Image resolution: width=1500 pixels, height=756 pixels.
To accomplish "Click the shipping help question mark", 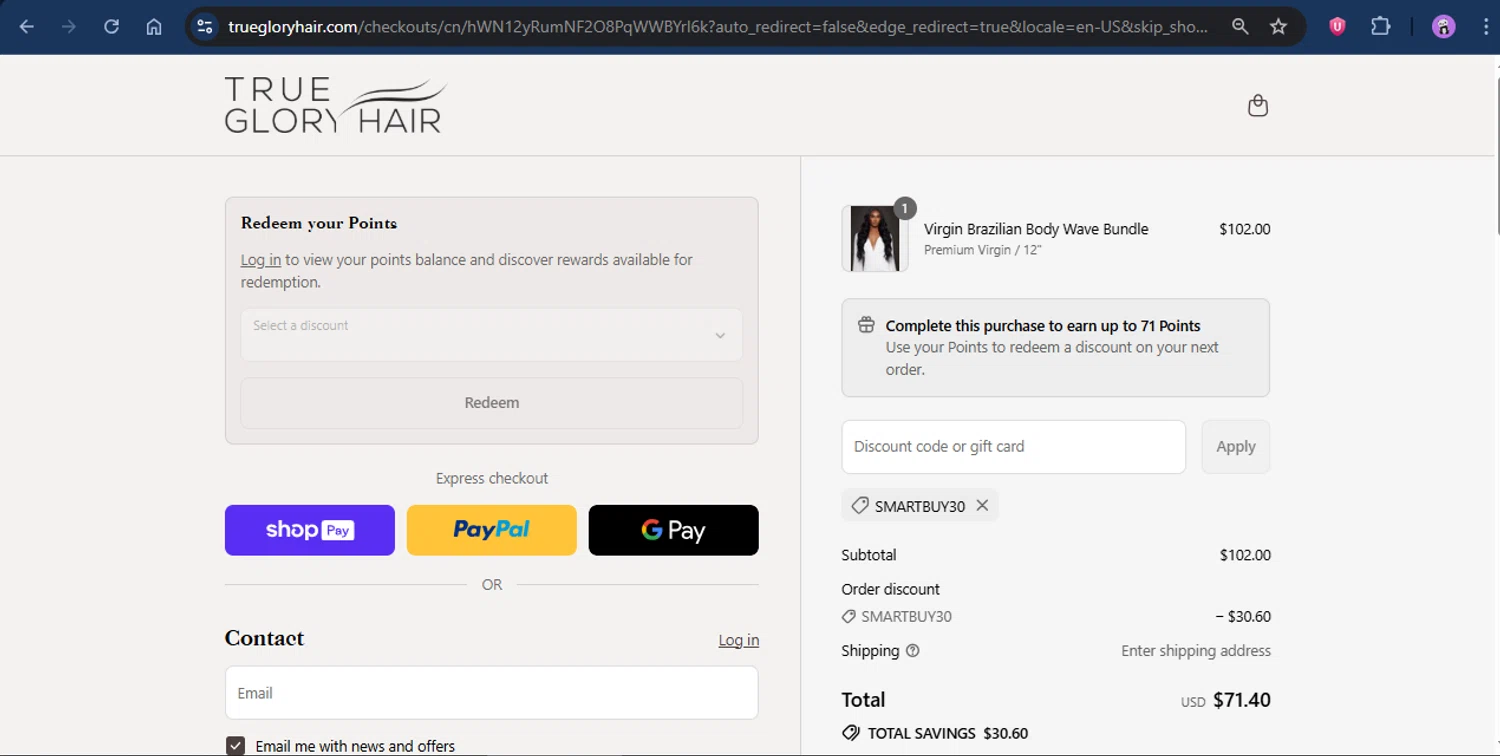I will [x=912, y=651].
